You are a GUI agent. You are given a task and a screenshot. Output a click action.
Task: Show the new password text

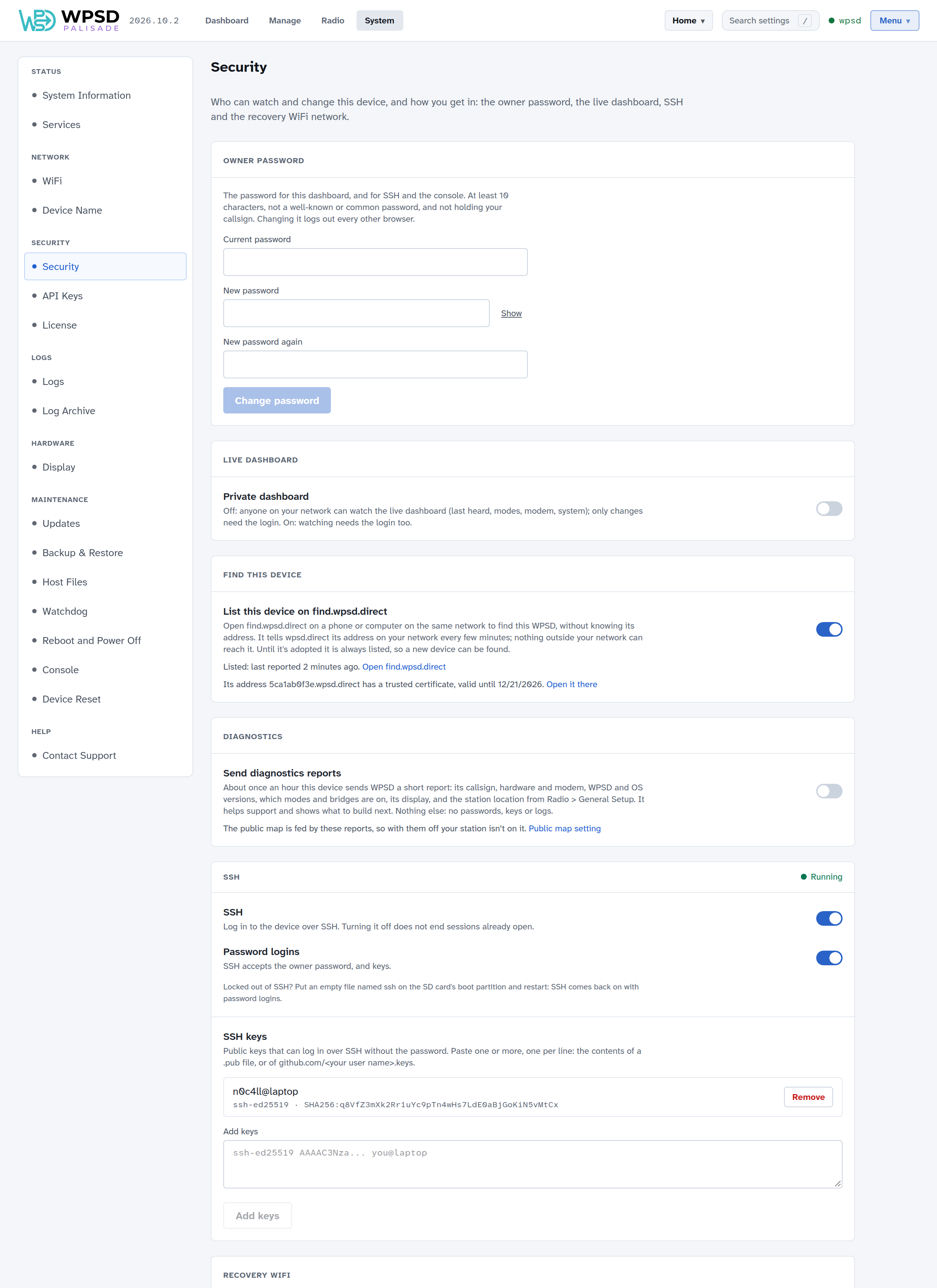511,314
